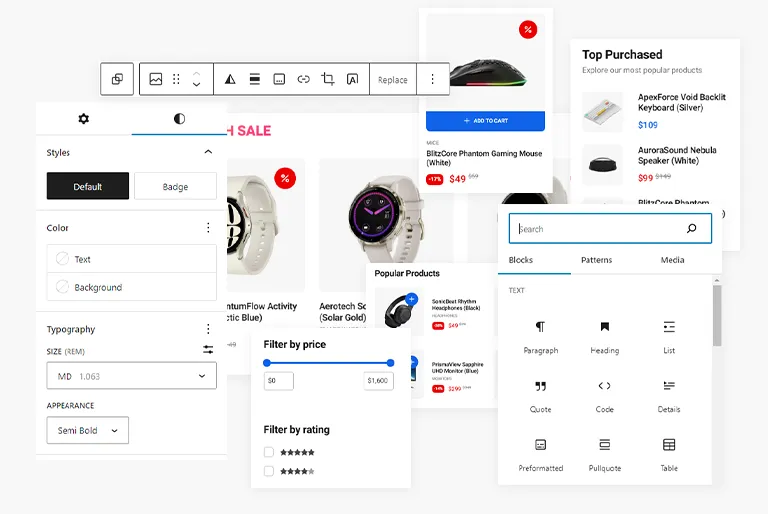Check the five-star rating filter checkbox
768x514 pixels.
(269, 452)
